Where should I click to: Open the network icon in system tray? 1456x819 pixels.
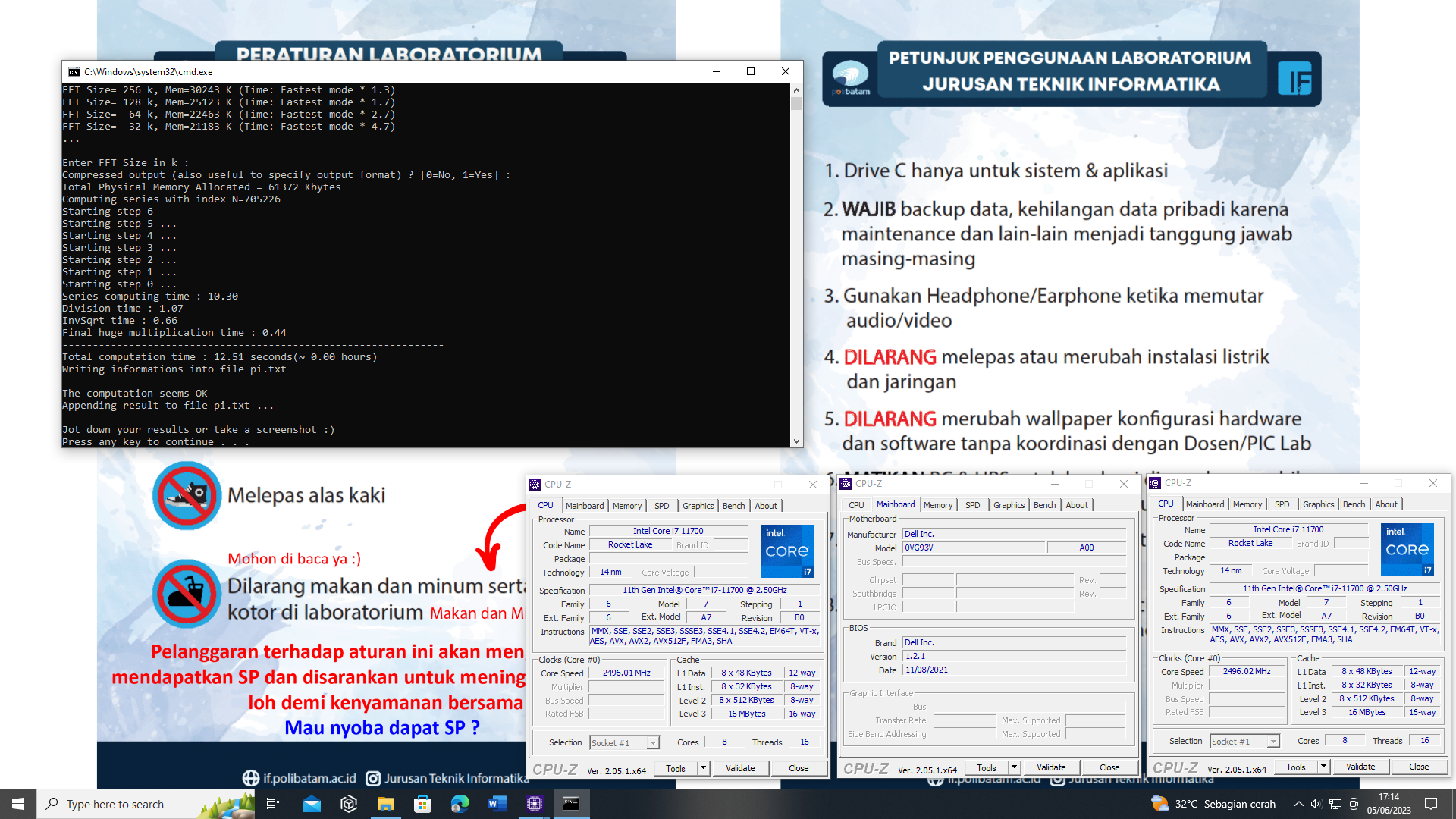[x=1335, y=804]
